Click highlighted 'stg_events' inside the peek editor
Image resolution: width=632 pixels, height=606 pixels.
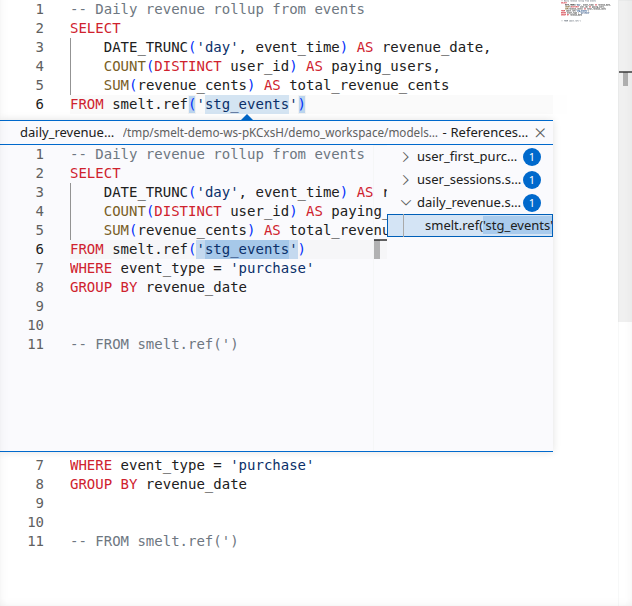[x=247, y=249]
